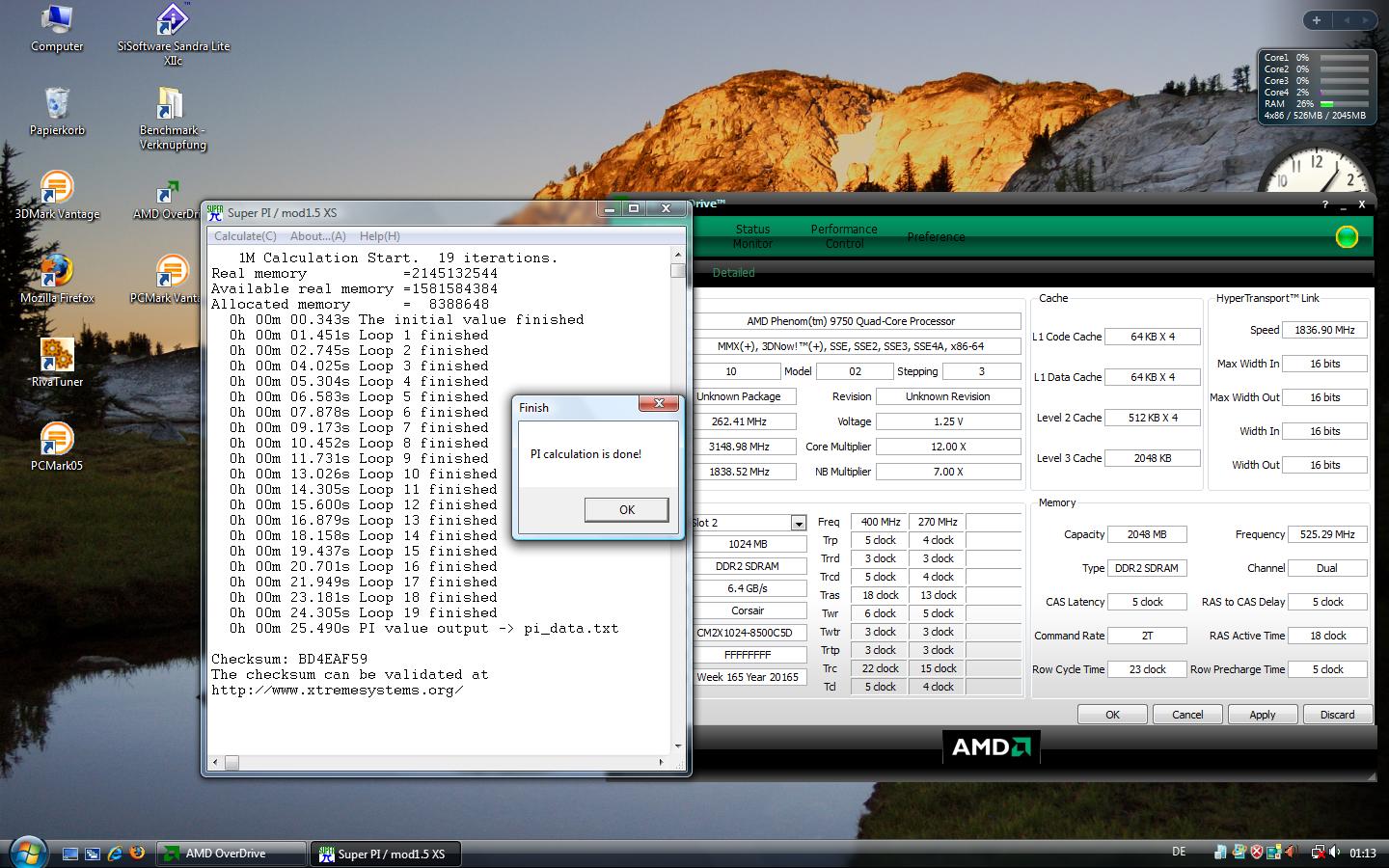1389x868 pixels.
Task: Click horizontal scrollbar right arrow in Super PI
Action: click(x=661, y=762)
